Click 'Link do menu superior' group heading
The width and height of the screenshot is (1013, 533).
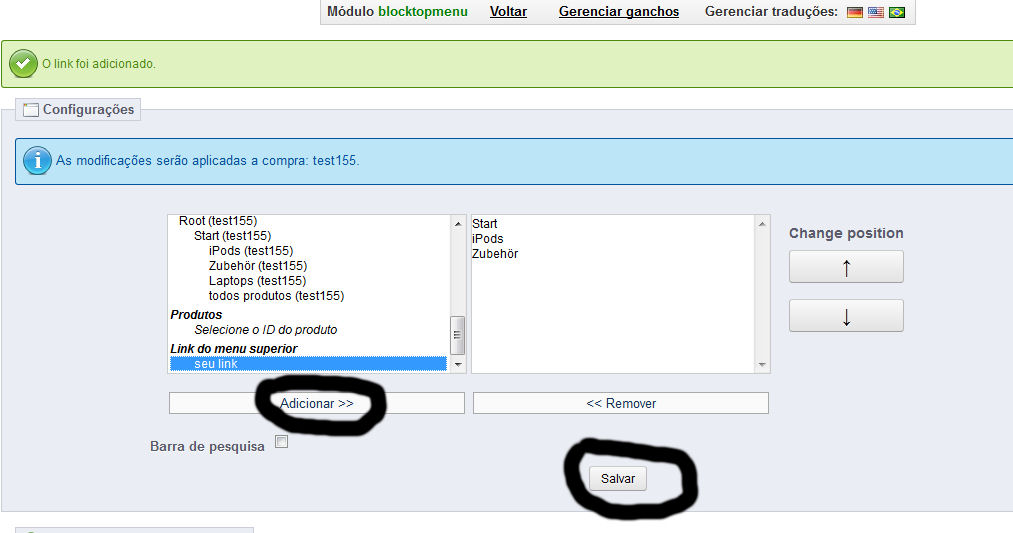tap(234, 349)
